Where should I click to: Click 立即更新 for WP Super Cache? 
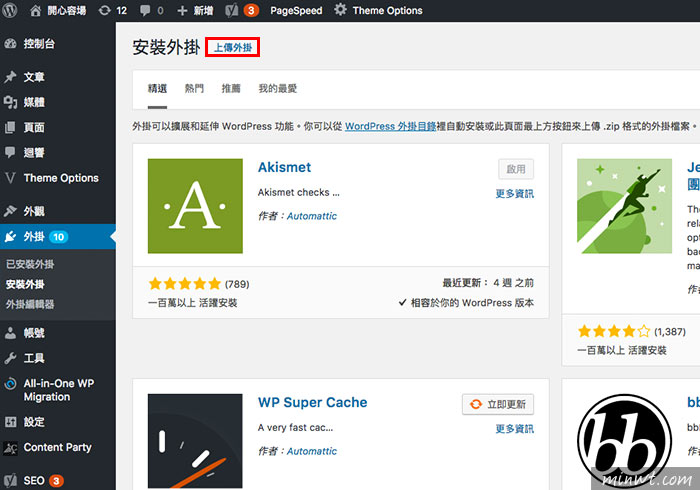(x=498, y=404)
